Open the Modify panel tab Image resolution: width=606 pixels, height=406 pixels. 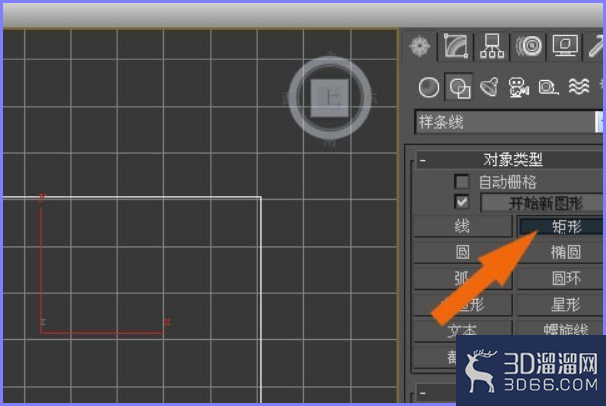[455, 46]
